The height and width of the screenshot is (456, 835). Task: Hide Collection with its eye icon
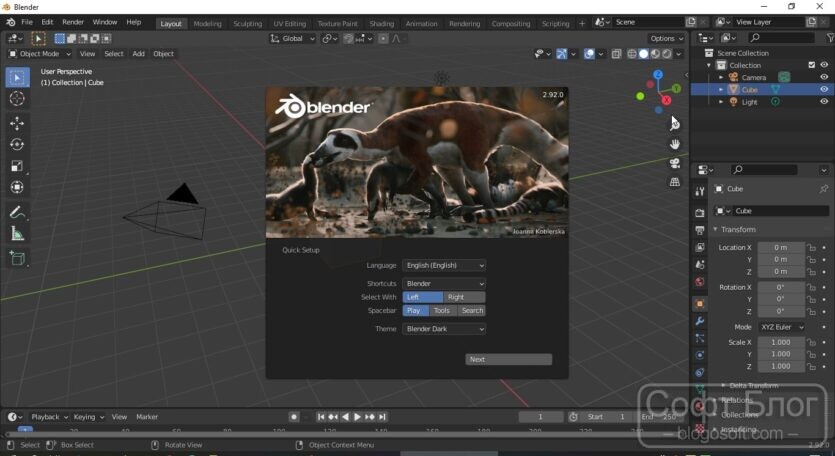tap(824, 65)
